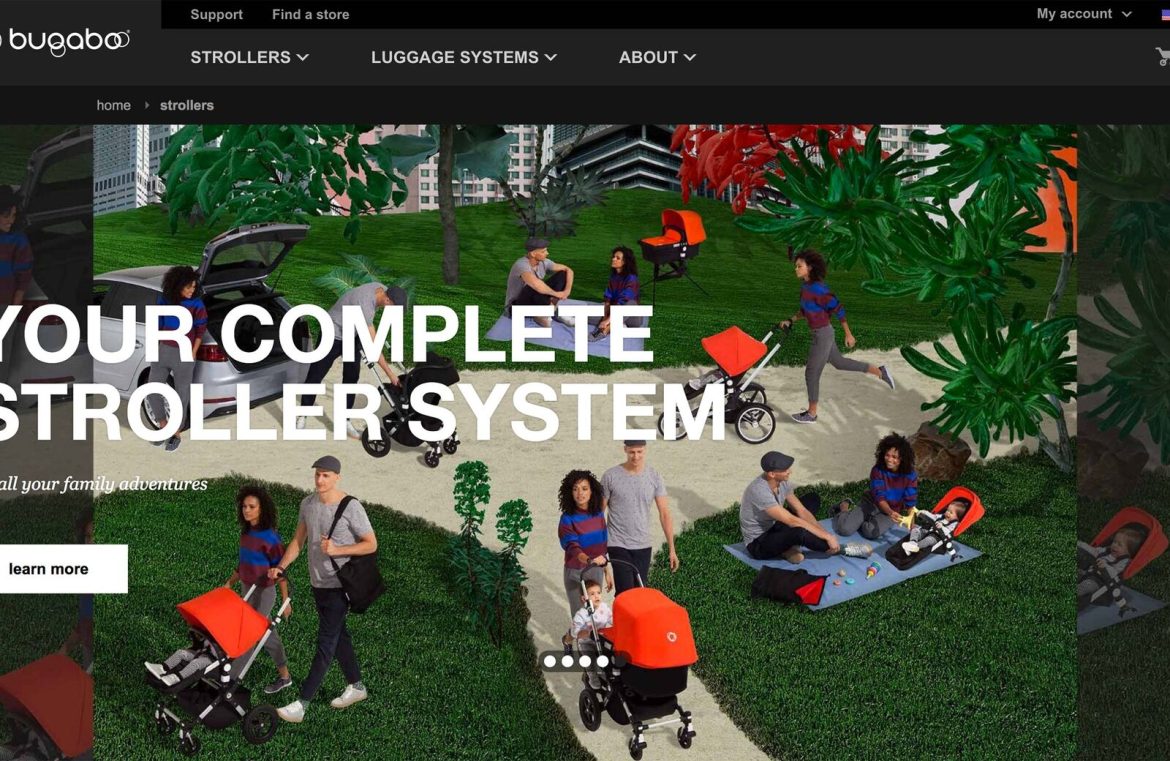Select the fourth carousel slide dot
The width and height of the screenshot is (1170, 761).
click(x=603, y=661)
